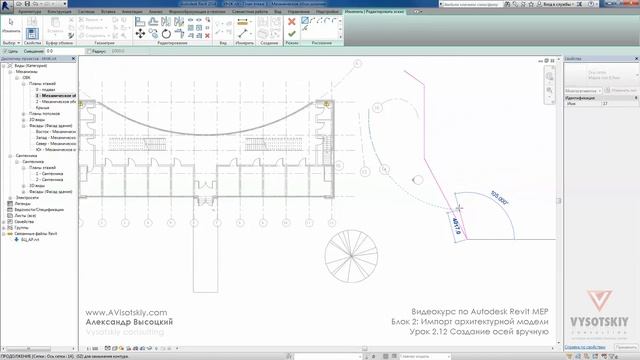Select the Ведомости/Спецификации tree item
Viewport: 640px width, 360px height.
(39, 210)
